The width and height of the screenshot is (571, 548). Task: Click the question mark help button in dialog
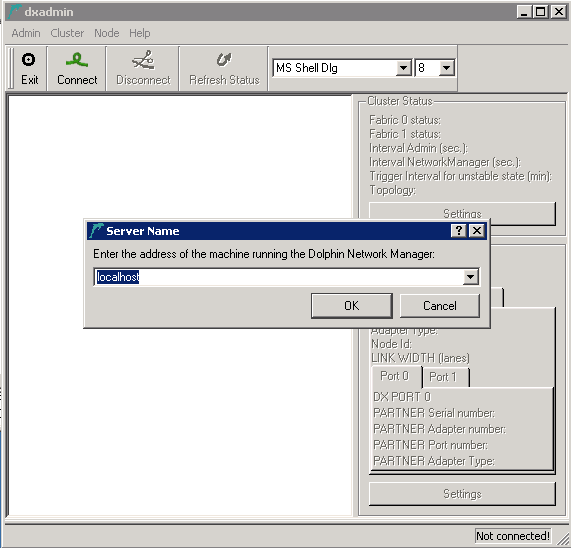(x=459, y=230)
